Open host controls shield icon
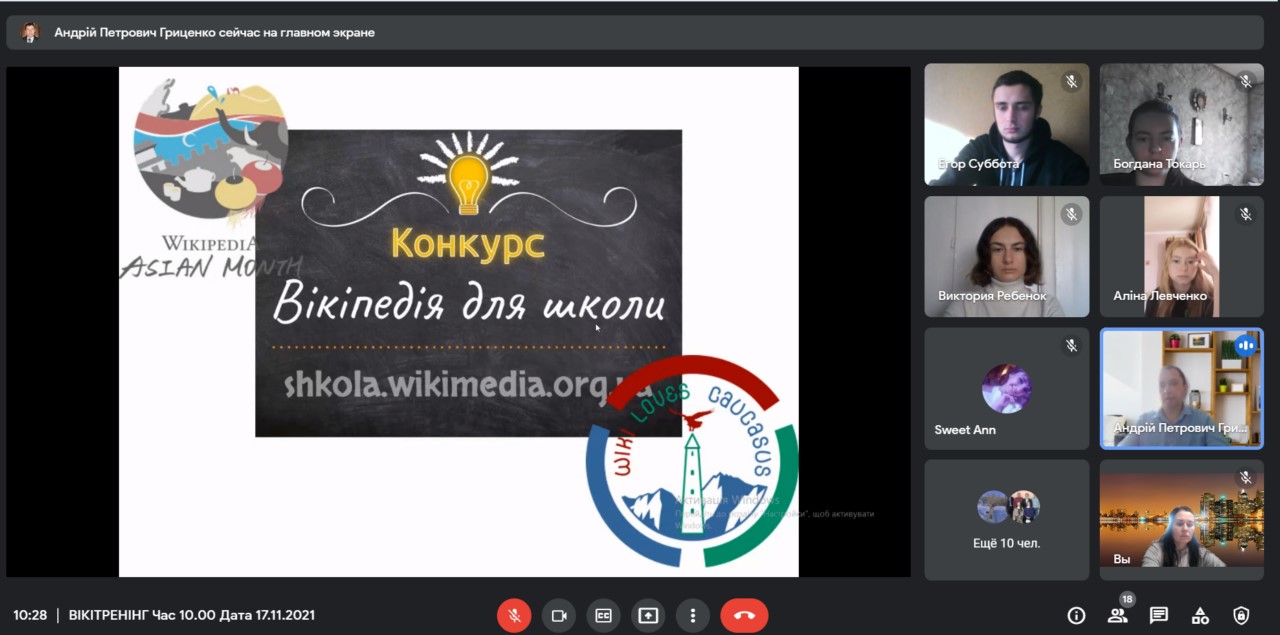Screen dimensions: 1280x635 click(1241, 616)
